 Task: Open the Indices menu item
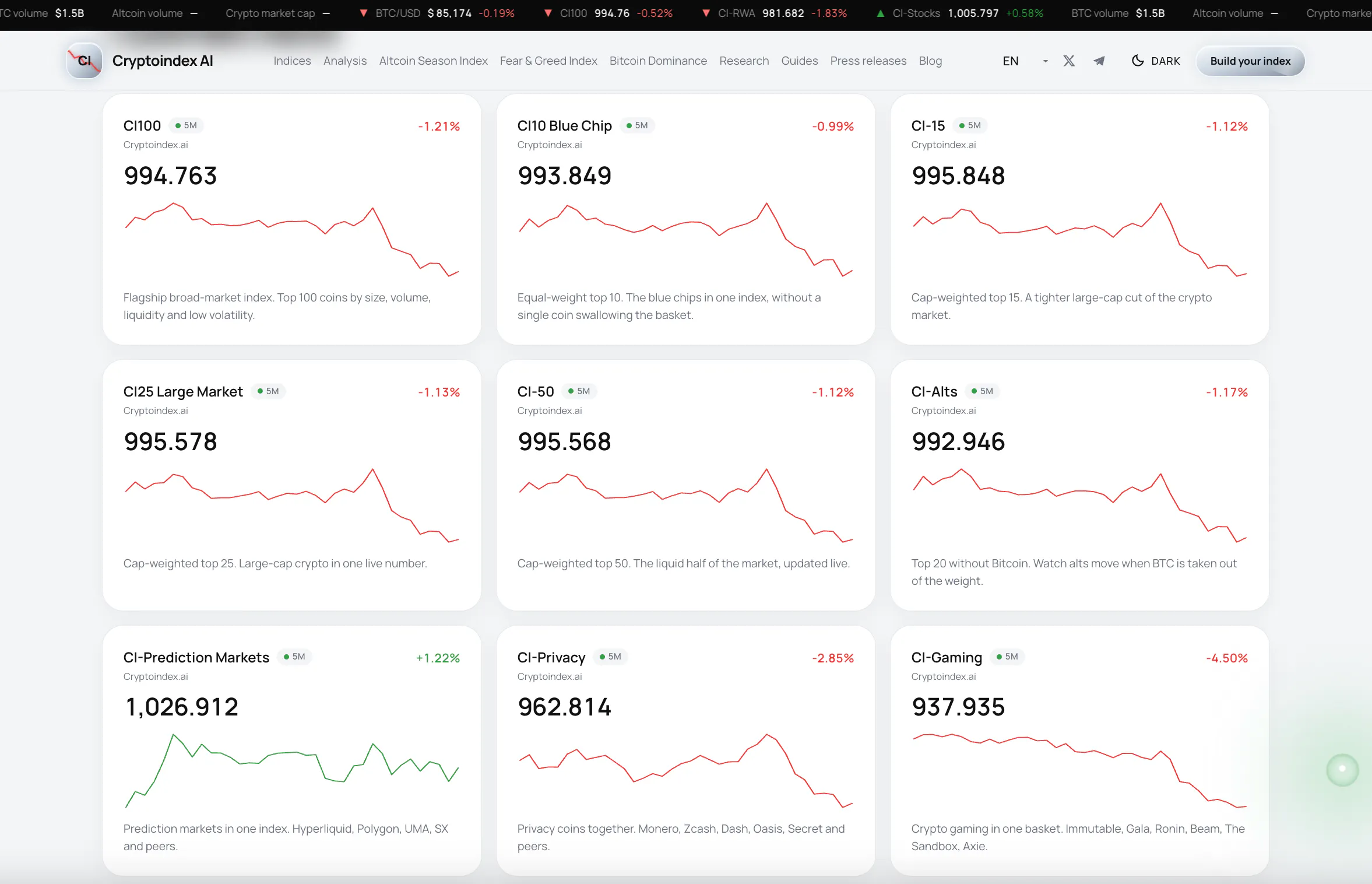pos(292,61)
